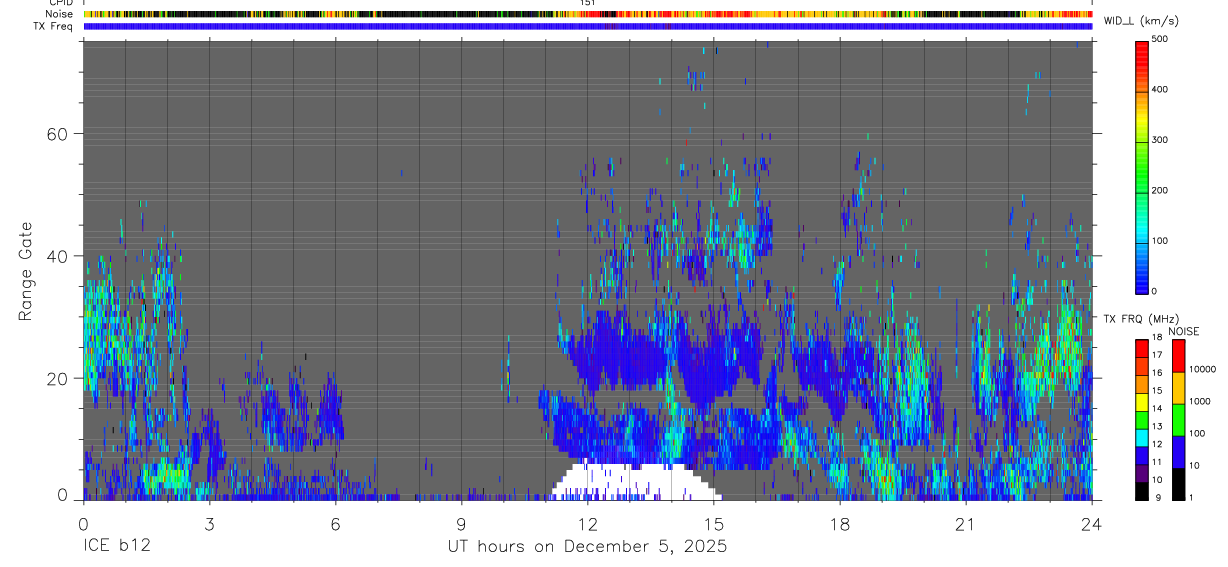
Task: Select the 'ICE b12' radar beam label
Action: point(116,547)
